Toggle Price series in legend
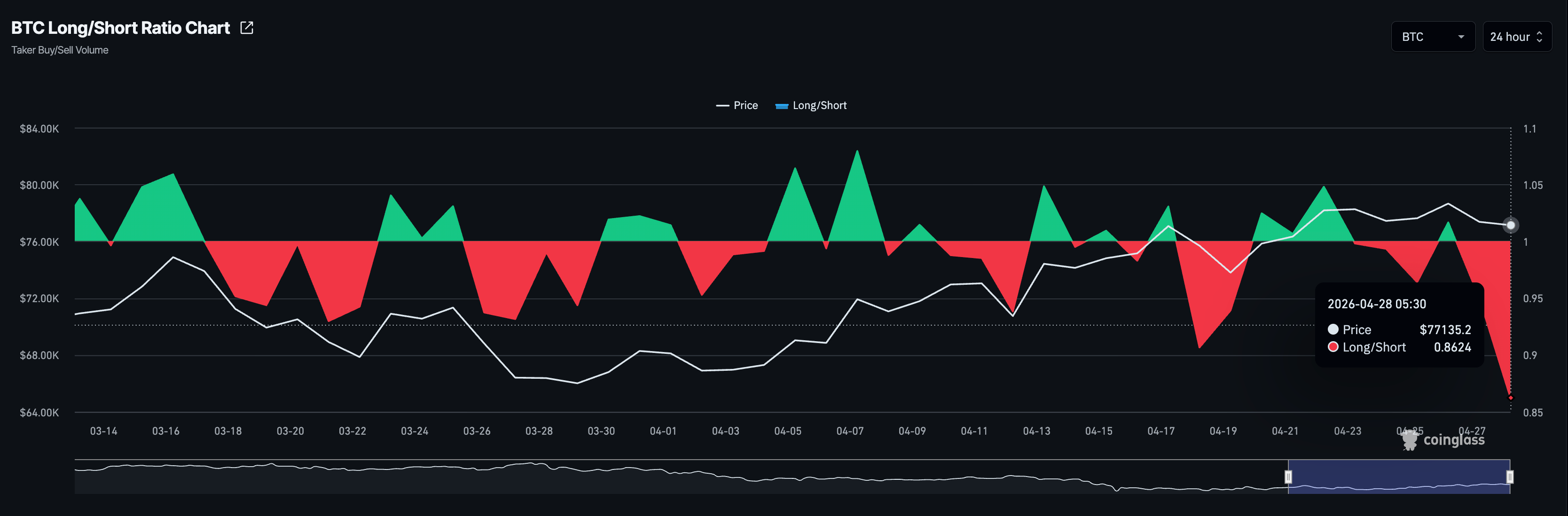Screen dimensions: 1568x516 pyautogui.click(x=745, y=105)
